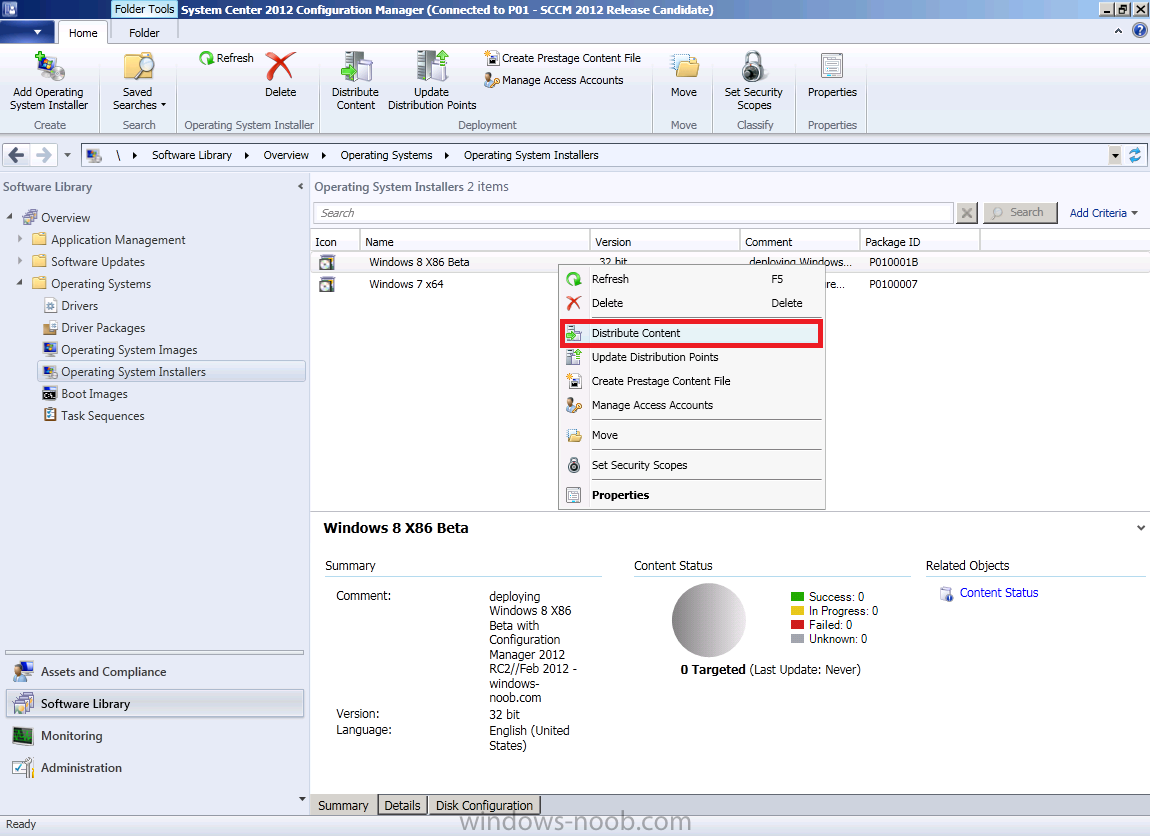Choose Refresh in the context menu
The height and width of the screenshot is (836, 1150).
692,279
